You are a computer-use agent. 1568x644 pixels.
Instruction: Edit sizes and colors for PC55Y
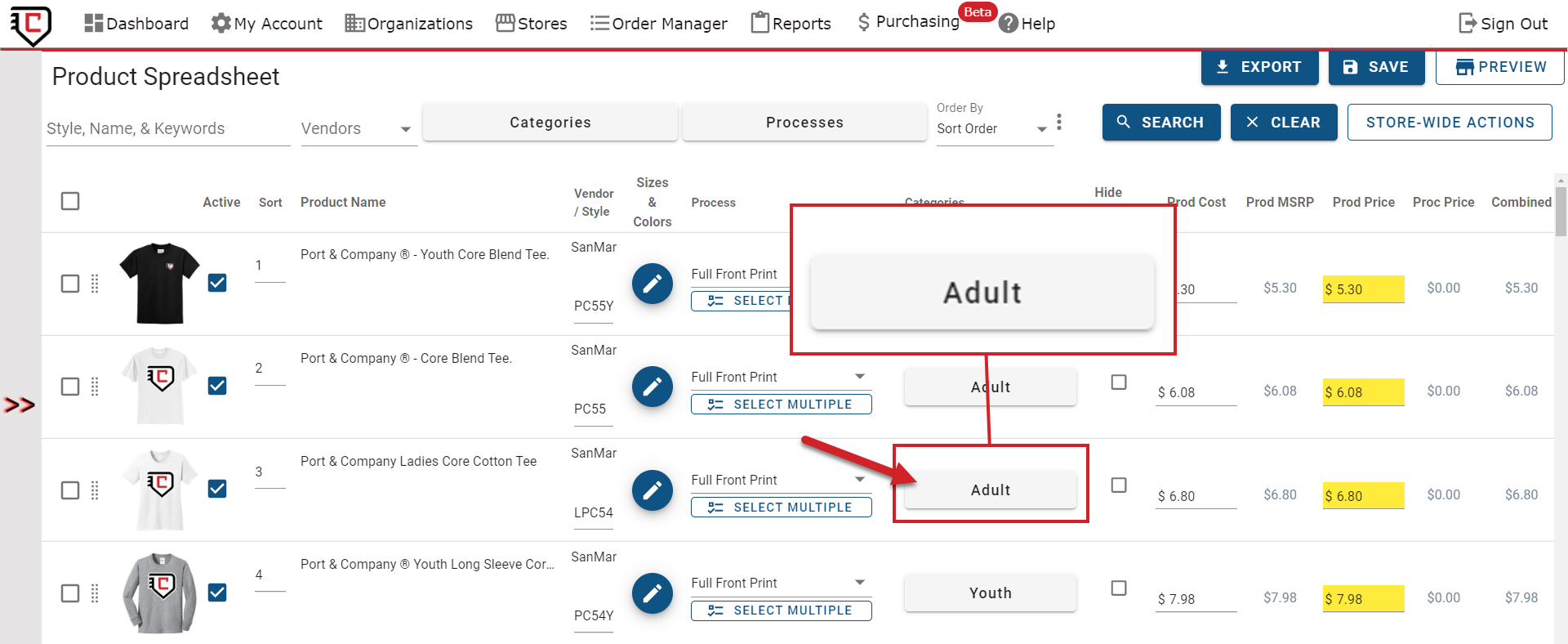tap(653, 284)
